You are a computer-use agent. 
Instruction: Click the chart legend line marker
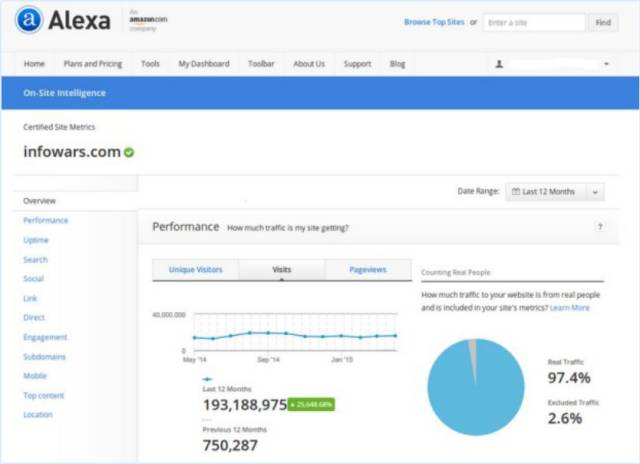click(207, 379)
